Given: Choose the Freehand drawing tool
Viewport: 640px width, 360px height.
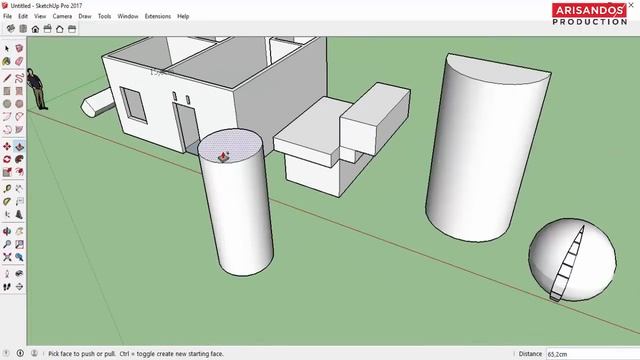Looking at the screenshot, I should tap(19, 78).
